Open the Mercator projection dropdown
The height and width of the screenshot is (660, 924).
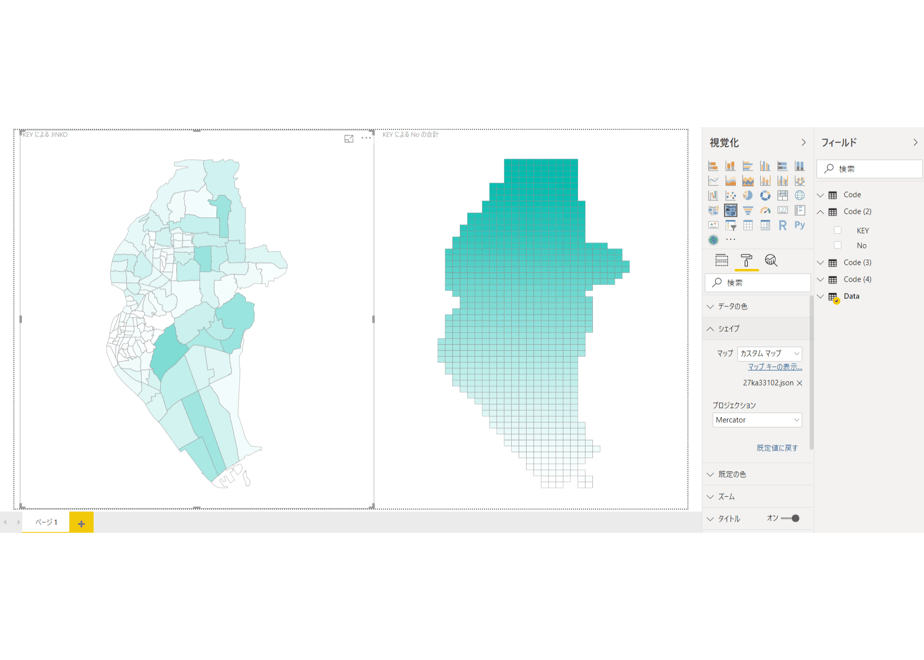(757, 420)
